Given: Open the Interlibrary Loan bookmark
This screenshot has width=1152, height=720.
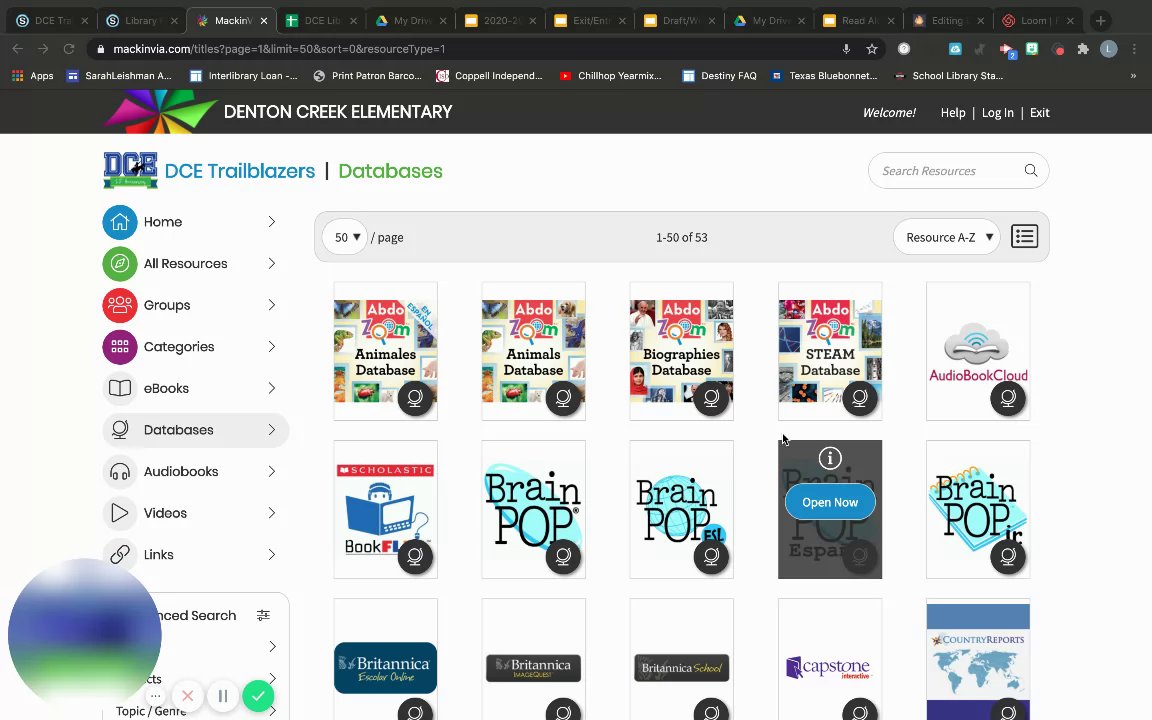Looking at the screenshot, I should click(x=244, y=76).
